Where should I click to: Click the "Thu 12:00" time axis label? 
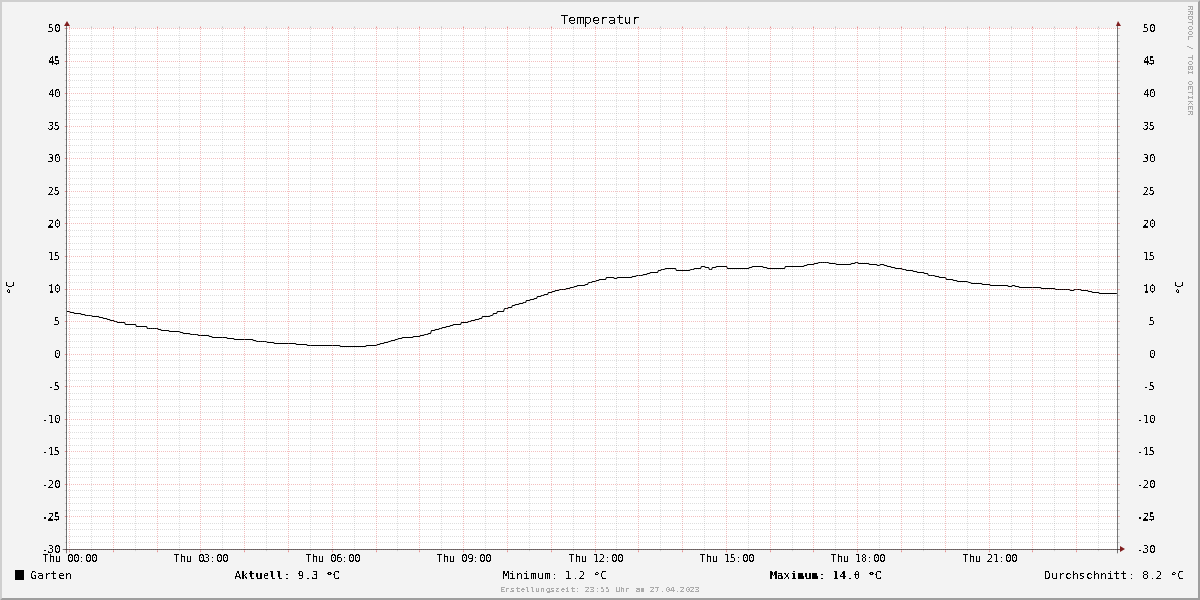[596, 558]
